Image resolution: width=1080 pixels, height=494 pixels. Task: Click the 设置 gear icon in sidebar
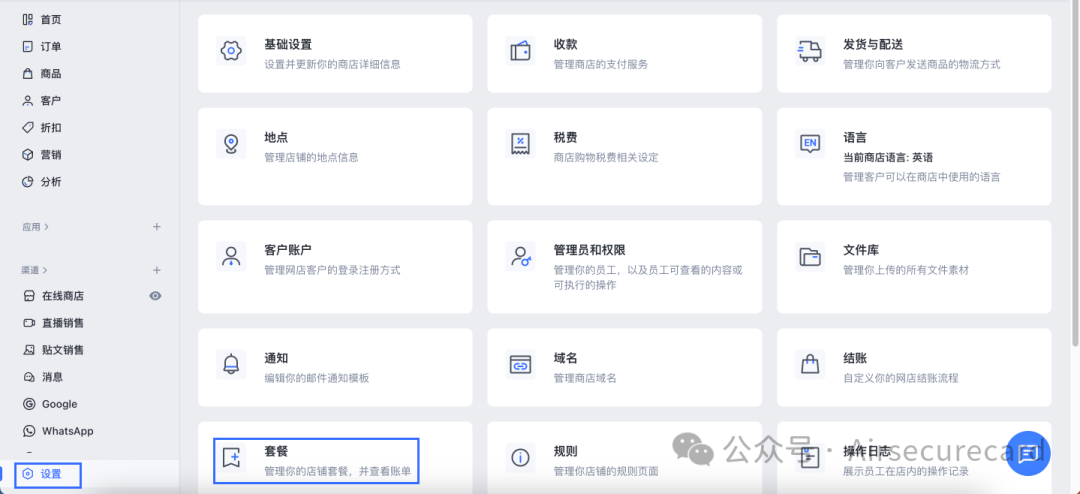click(28, 474)
